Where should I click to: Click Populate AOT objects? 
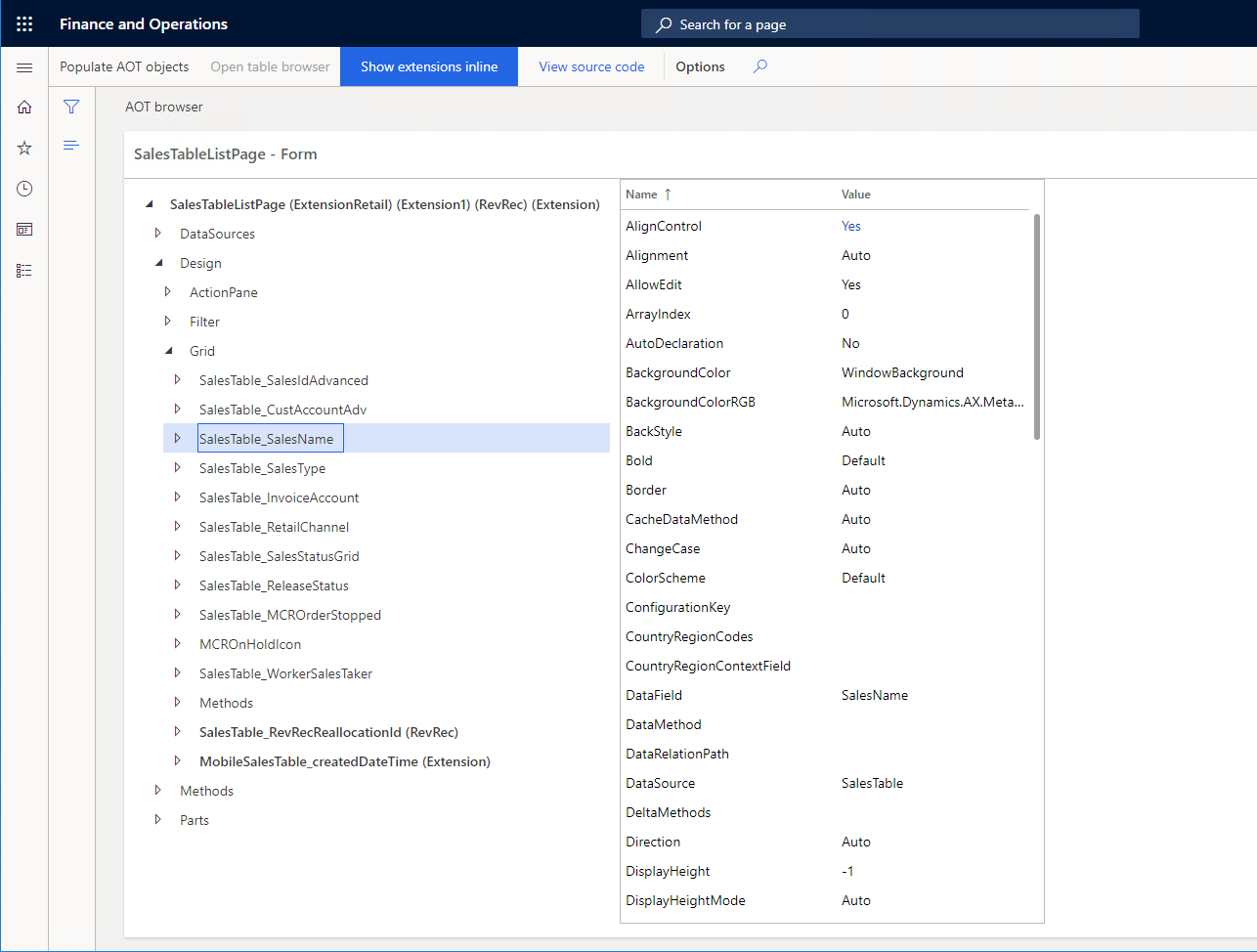click(x=124, y=66)
